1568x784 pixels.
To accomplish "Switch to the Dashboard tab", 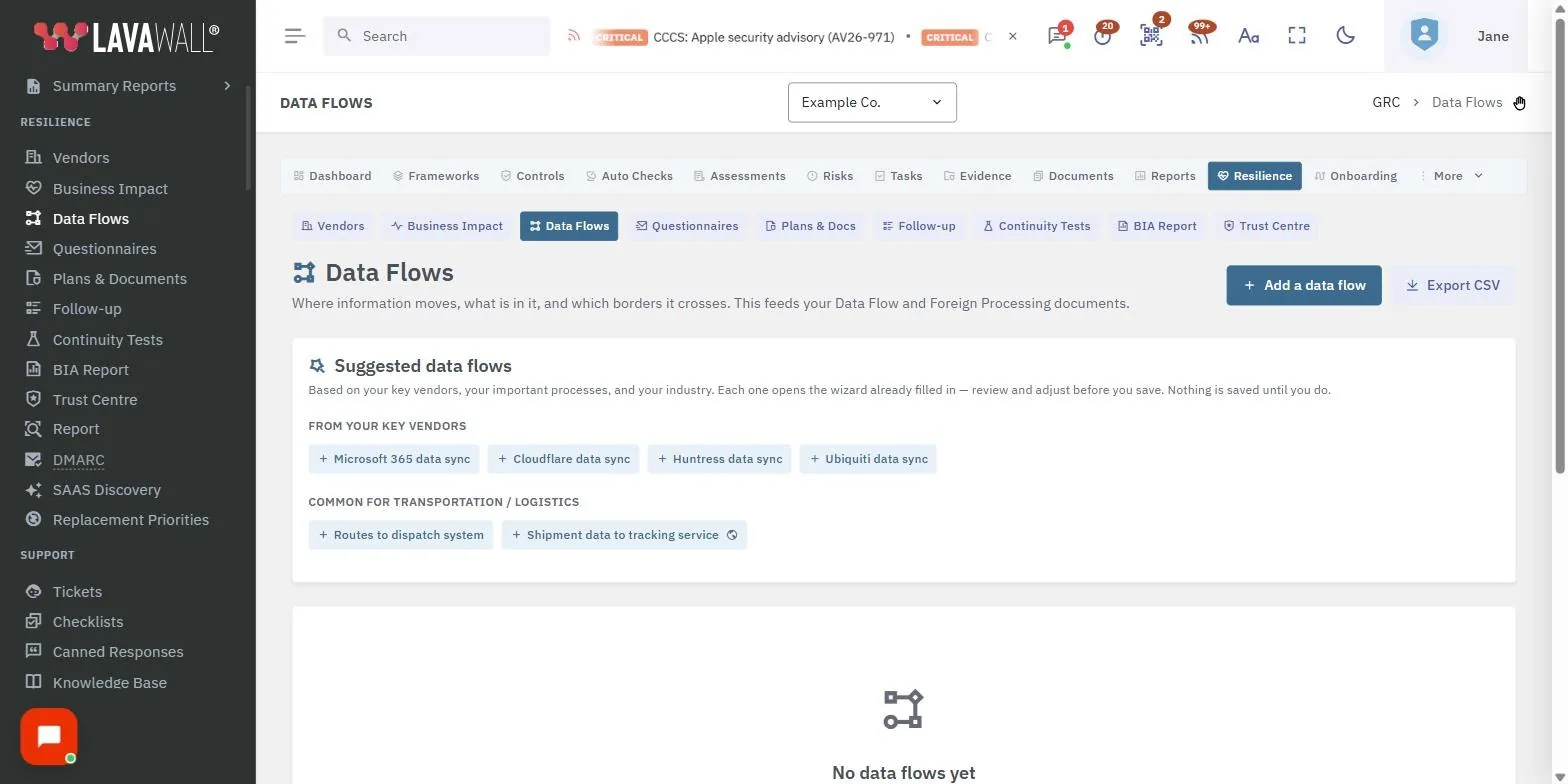I will pyautogui.click(x=332, y=176).
